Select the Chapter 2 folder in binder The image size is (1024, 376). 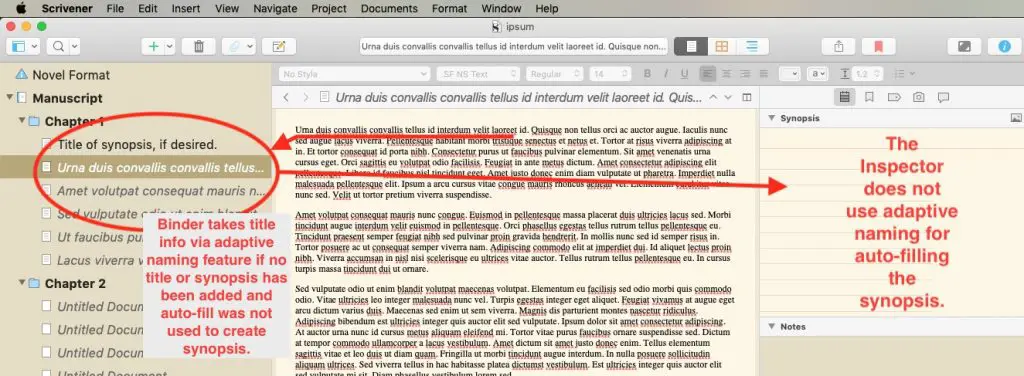point(75,283)
